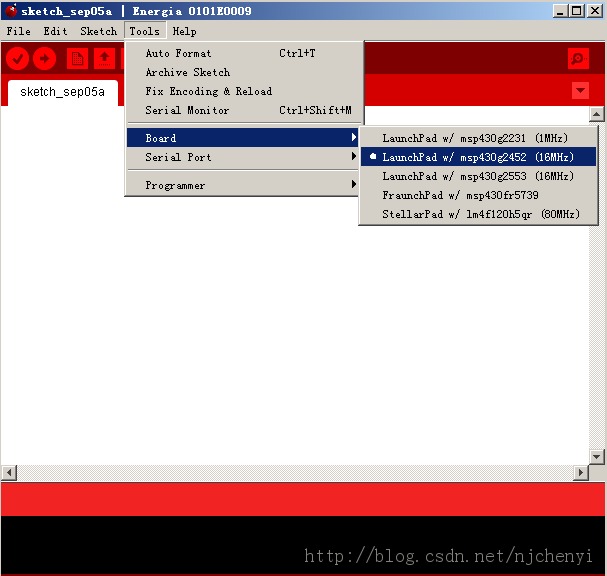This screenshot has width=607, height=576.
Task: Select LaunchPad w/ msp430g2553 (16MHz) board
Action: 478,176
